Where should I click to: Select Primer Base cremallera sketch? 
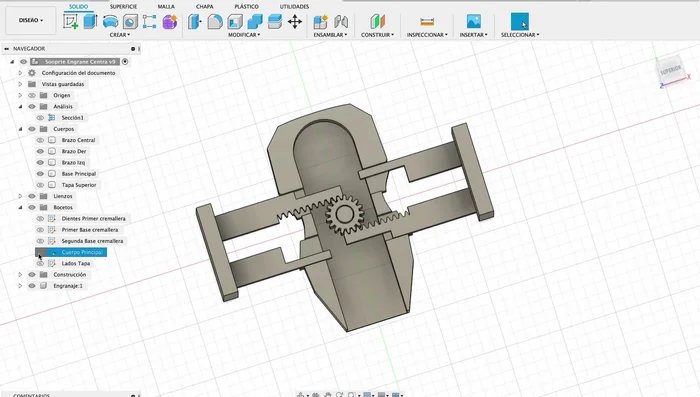[x=90, y=230]
